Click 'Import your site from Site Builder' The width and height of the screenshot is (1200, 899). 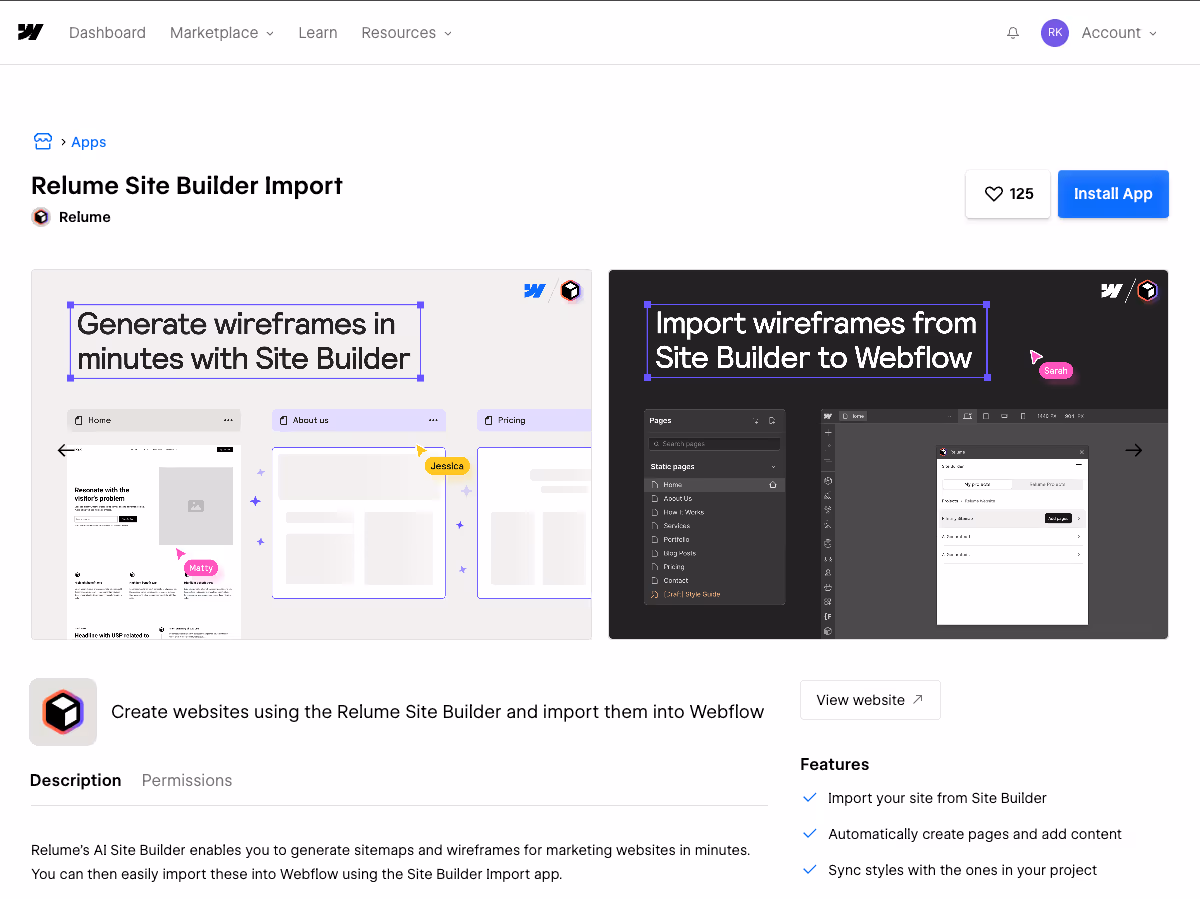tap(937, 798)
